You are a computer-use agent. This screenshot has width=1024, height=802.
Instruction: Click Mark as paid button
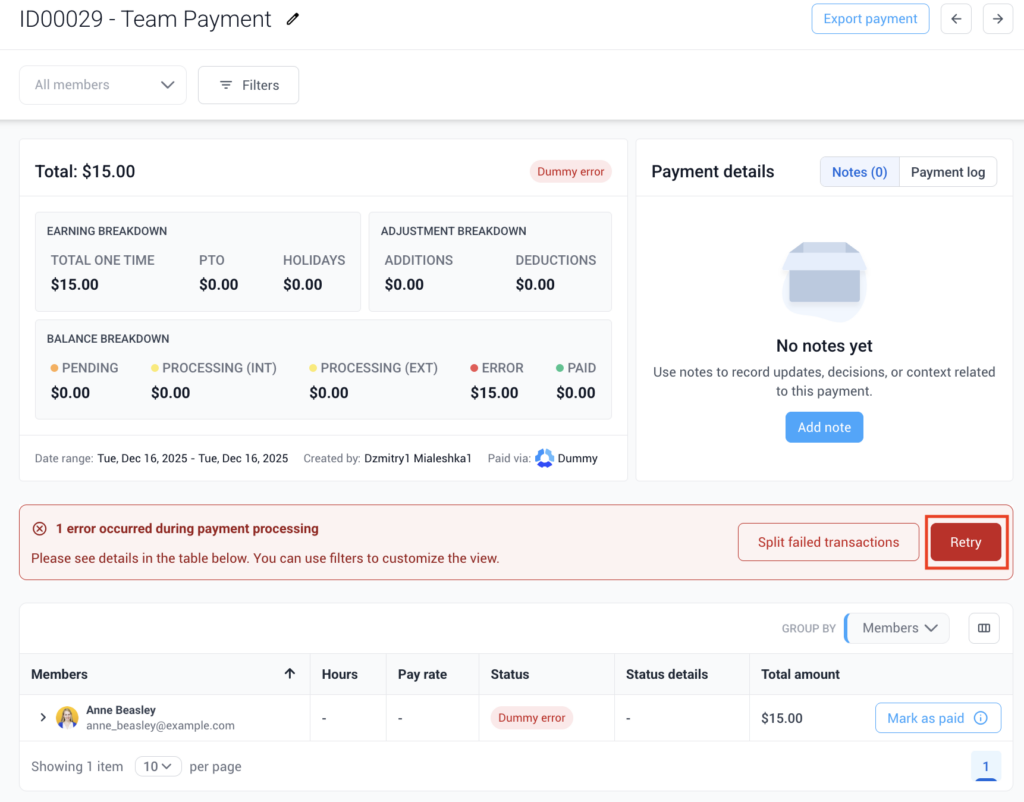938,718
